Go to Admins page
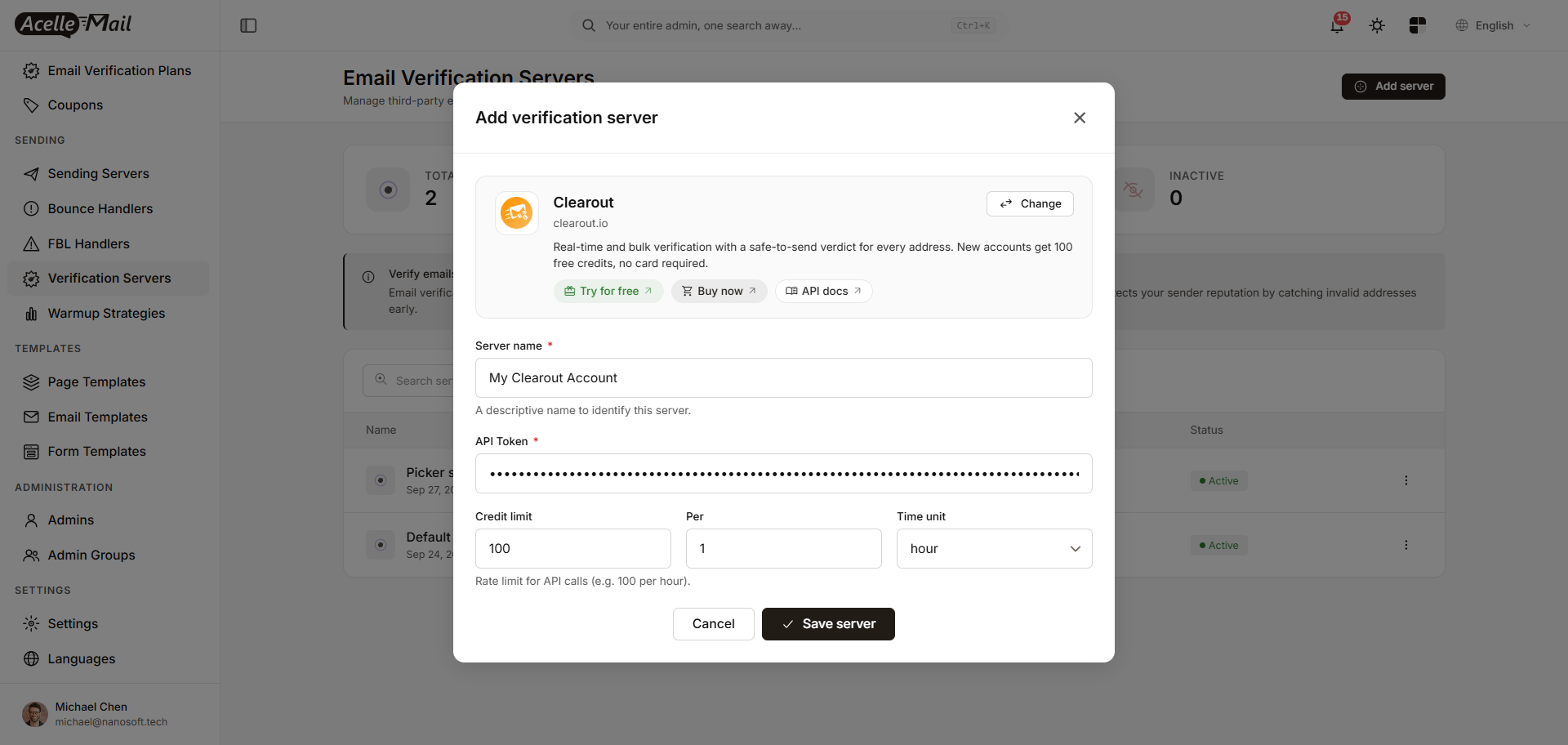The width and height of the screenshot is (1568, 745). click(108, 520)
